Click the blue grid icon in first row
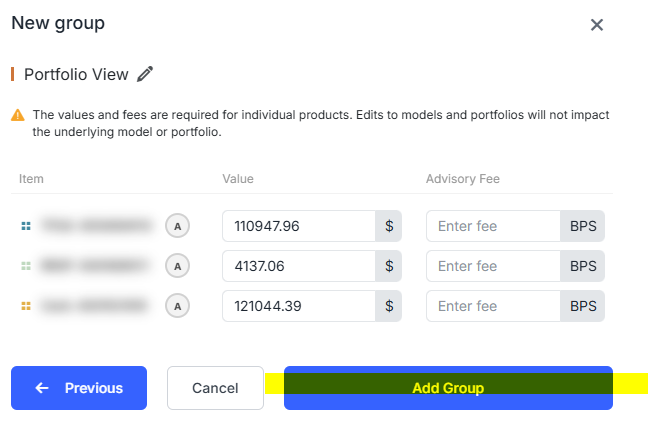 click(26, 226)
